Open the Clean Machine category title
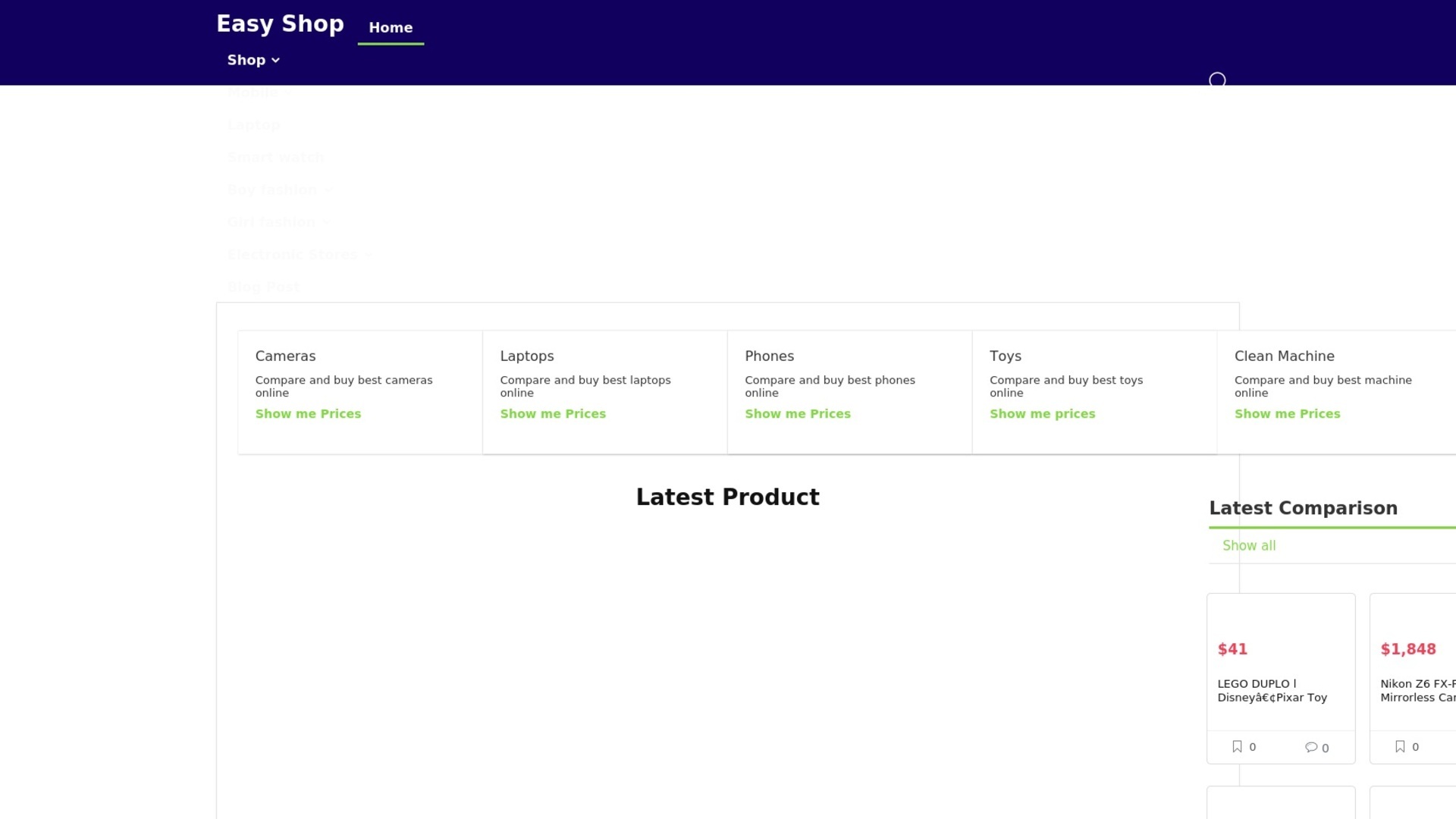The image size is (1456, 819). click(1284, 356)
